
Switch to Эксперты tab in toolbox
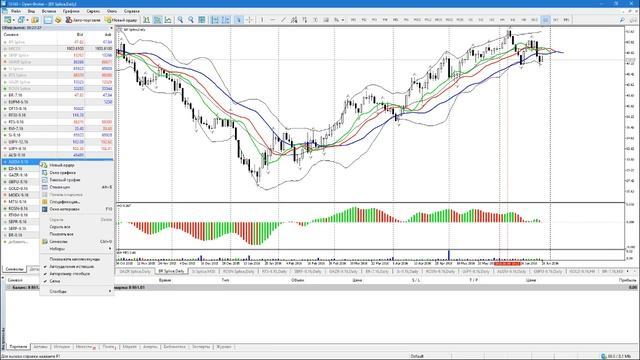point(200,347)
